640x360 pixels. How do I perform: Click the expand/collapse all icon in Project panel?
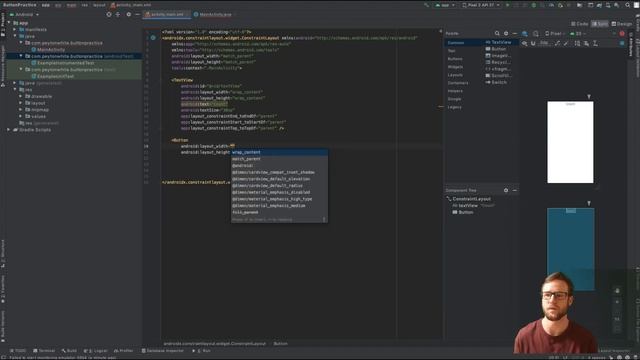[x=118, y=14]
